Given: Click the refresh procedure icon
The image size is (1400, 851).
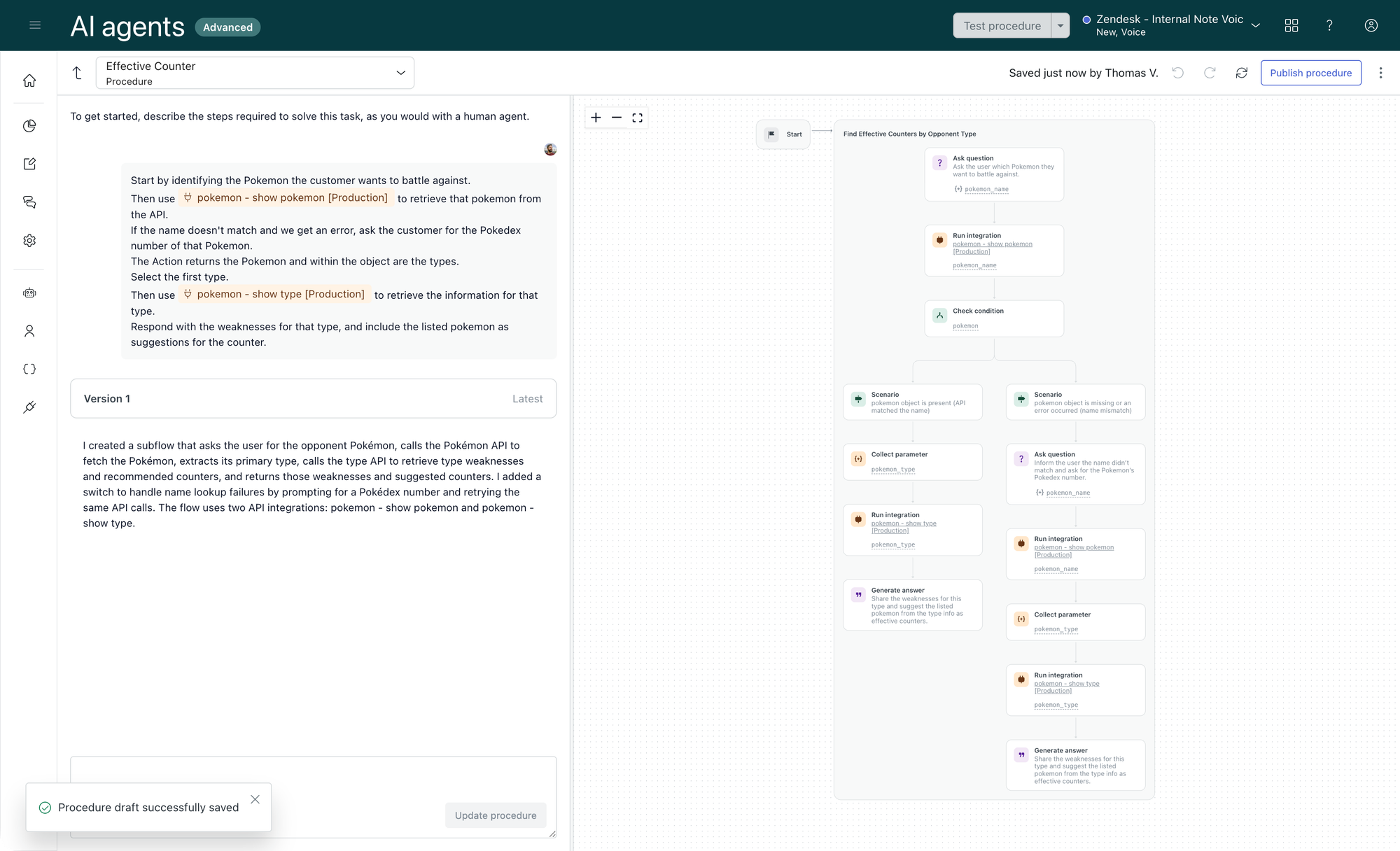Looking at the screenshot, I should pos(1241,73).
